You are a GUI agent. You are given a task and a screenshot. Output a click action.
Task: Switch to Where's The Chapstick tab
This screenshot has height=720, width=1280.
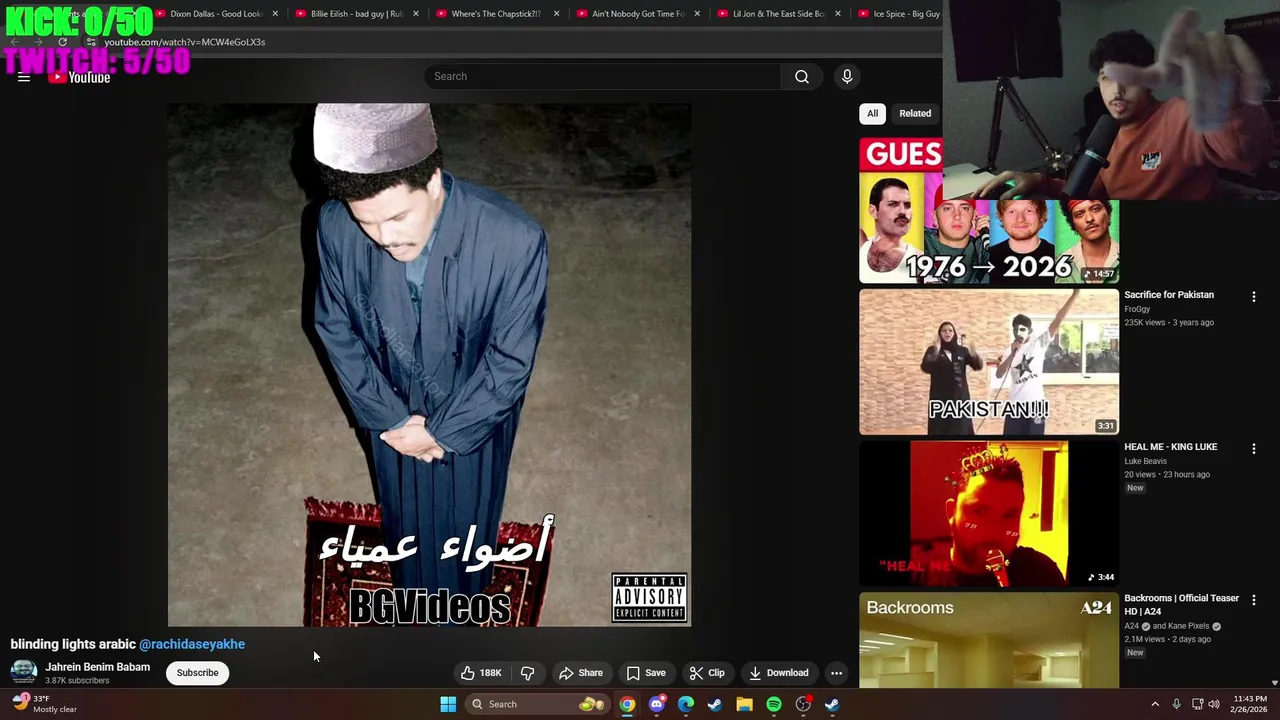coord(495,14)
